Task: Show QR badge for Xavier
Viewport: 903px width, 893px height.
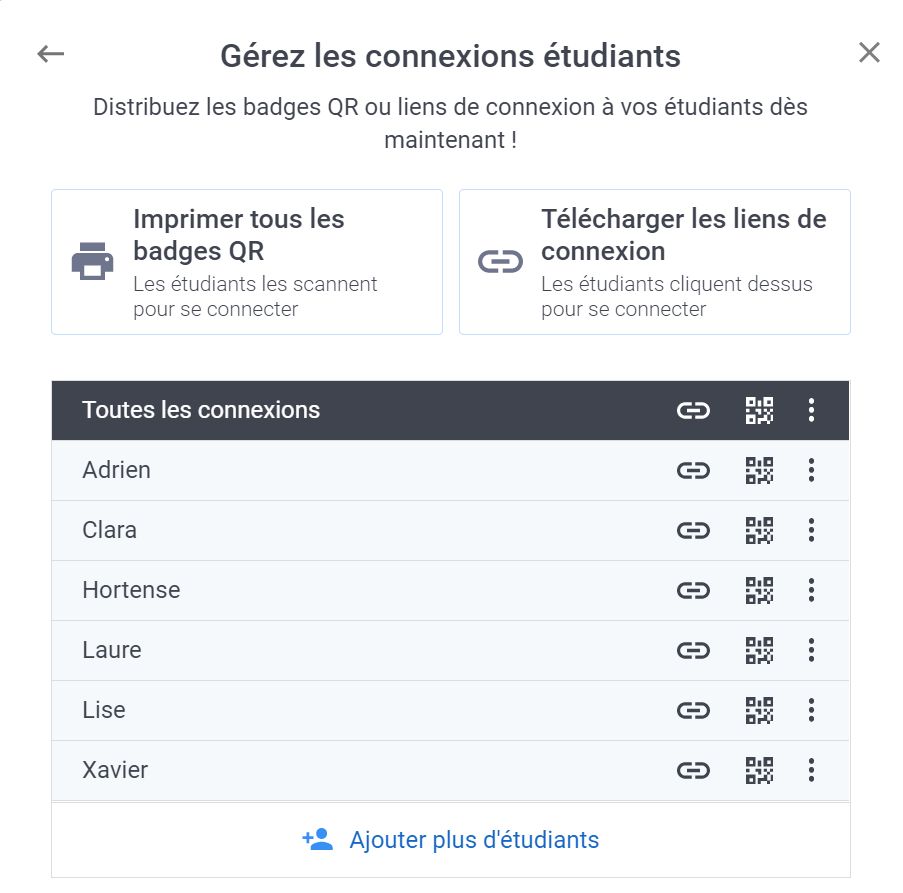Action: click(760, 770)
